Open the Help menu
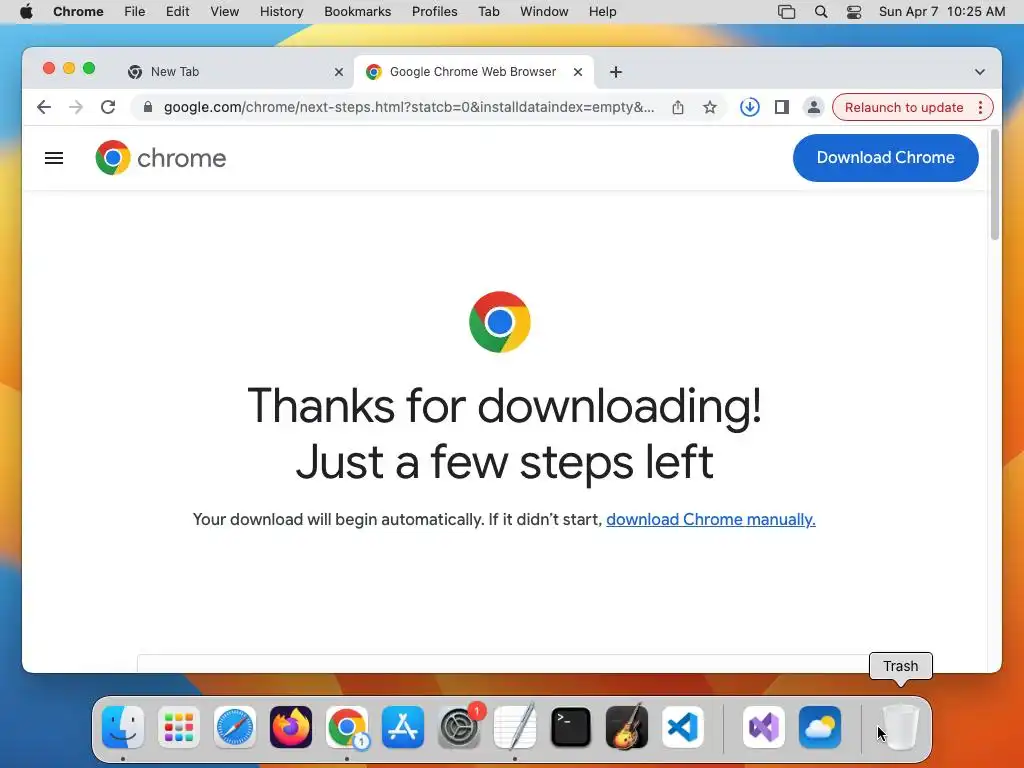 pyautogui.click(x=602, y=12)
